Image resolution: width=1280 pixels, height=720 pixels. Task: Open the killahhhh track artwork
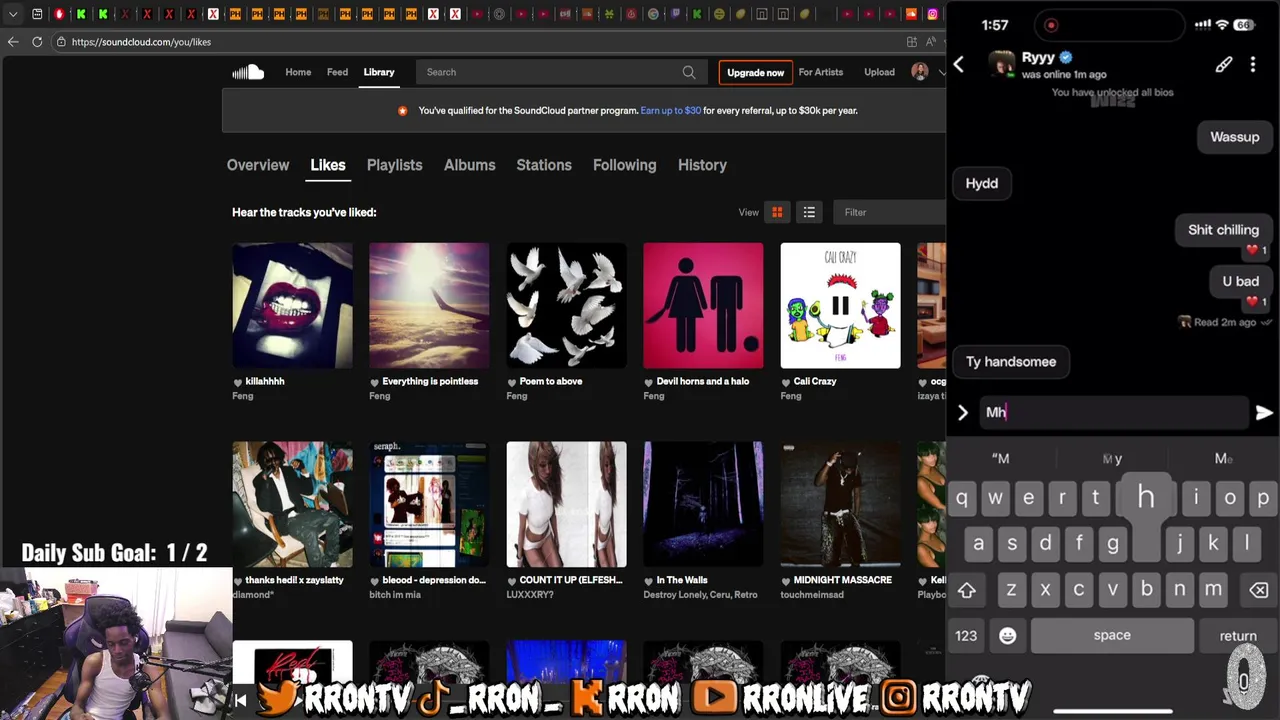point(292,305)
